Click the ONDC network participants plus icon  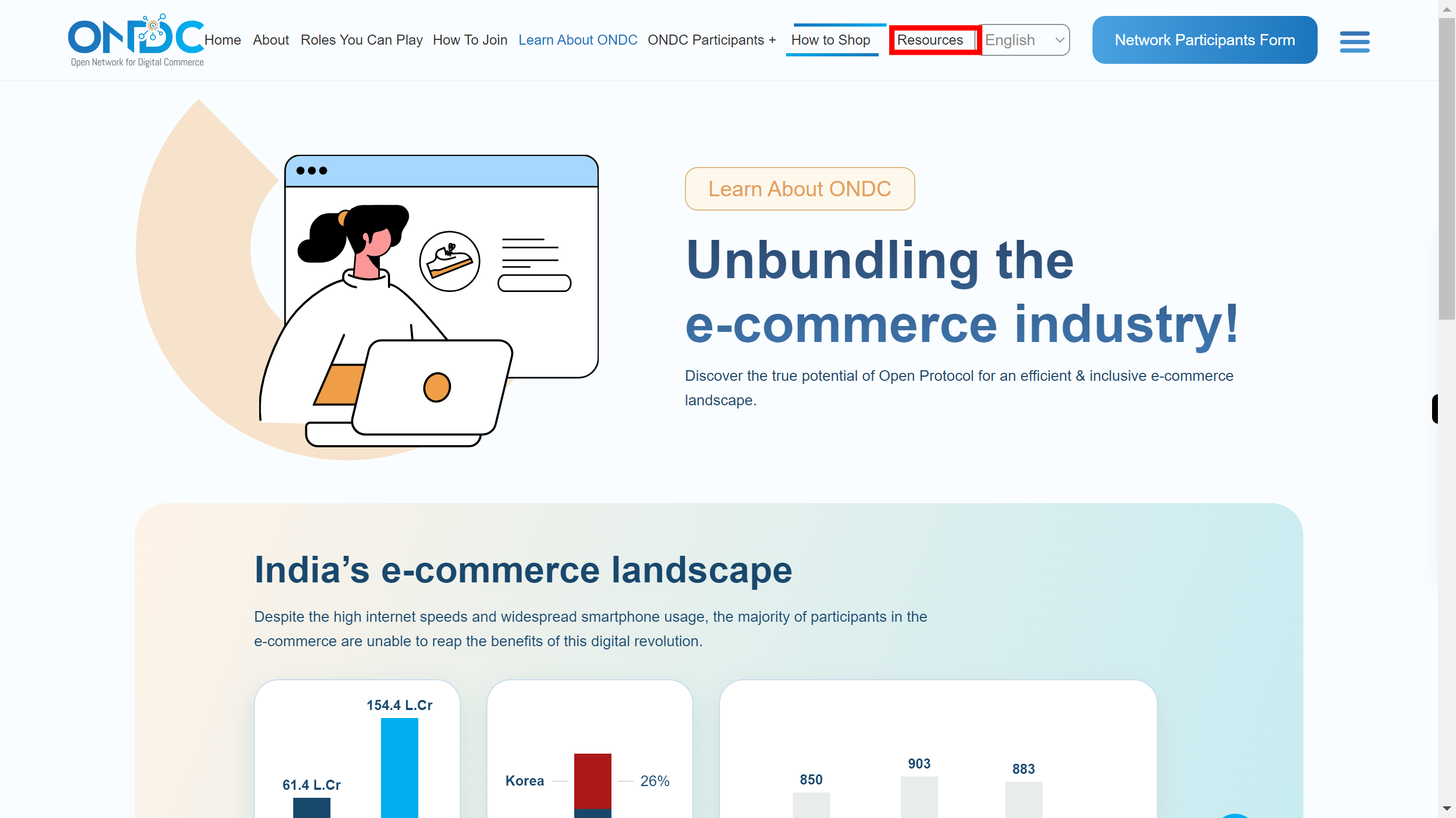click(x=775, y=40)
